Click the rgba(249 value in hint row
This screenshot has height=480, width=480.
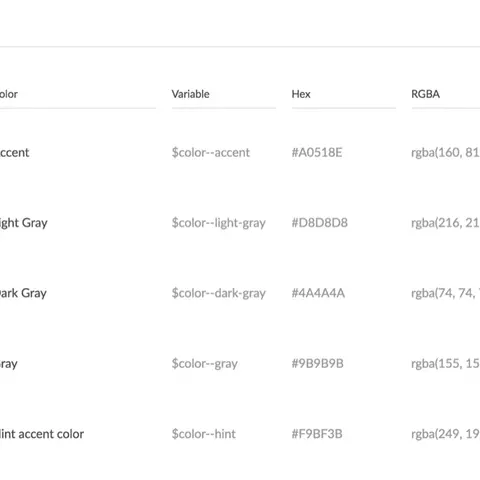pyautogui.click(x=446, y=434)
